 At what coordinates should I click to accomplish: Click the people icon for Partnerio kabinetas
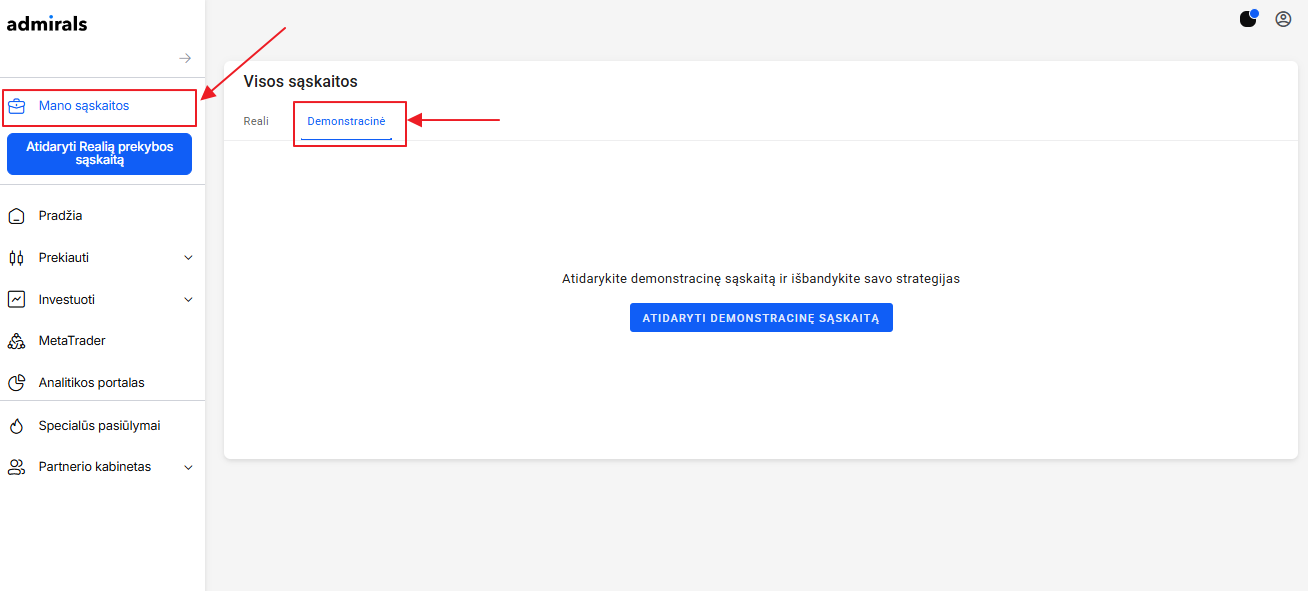point(16,467)
